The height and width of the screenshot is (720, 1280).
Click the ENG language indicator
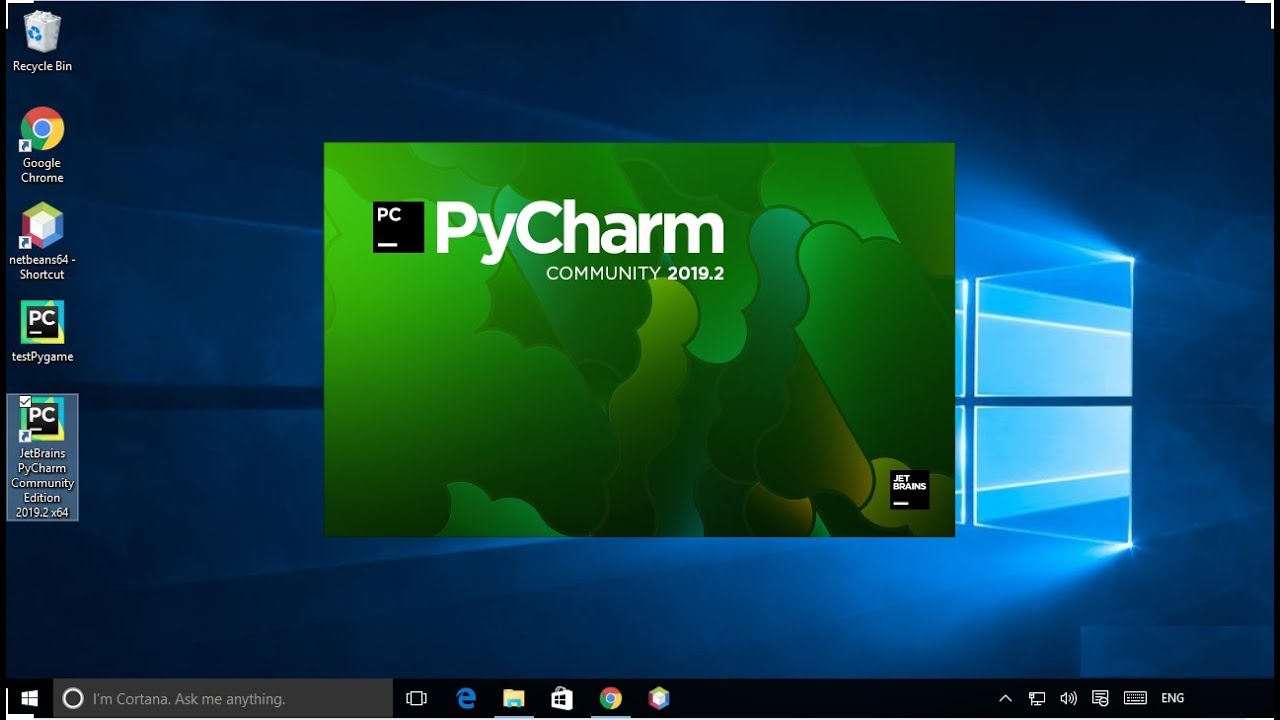(1173, 698)
